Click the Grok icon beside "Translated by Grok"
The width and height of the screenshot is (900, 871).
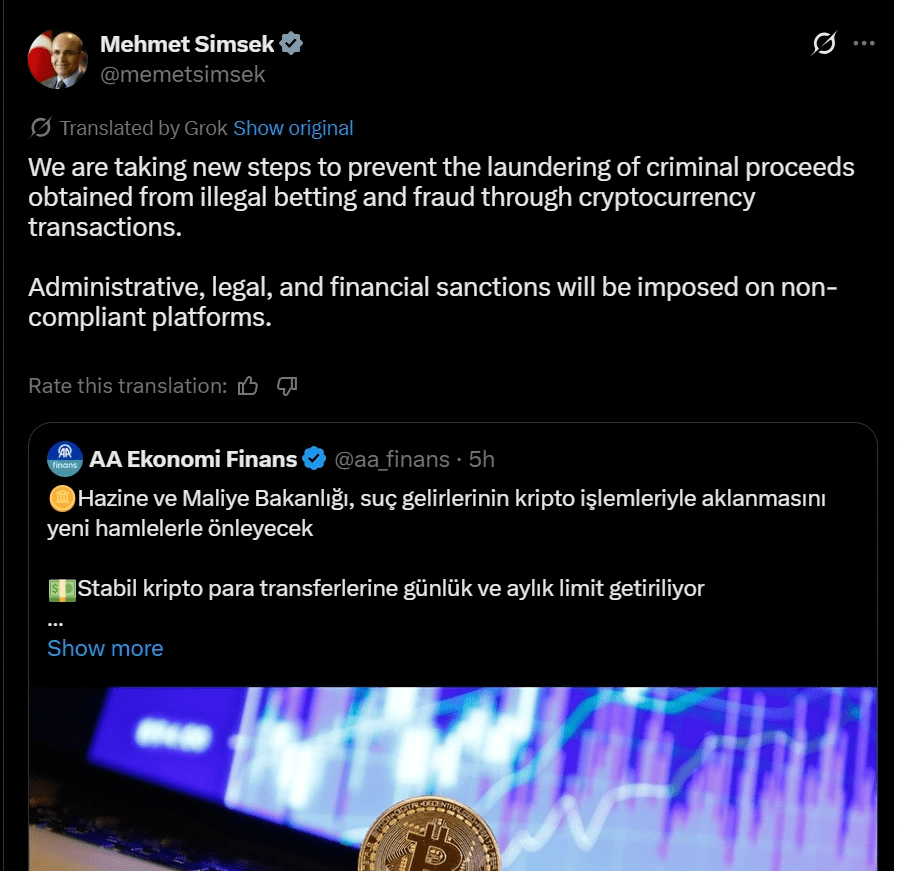[x=41, y=128]
